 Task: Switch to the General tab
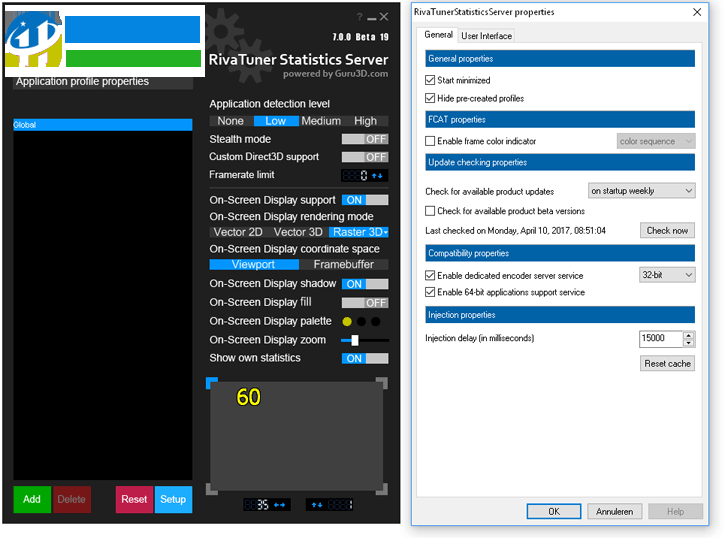click(x=438, y=35)
